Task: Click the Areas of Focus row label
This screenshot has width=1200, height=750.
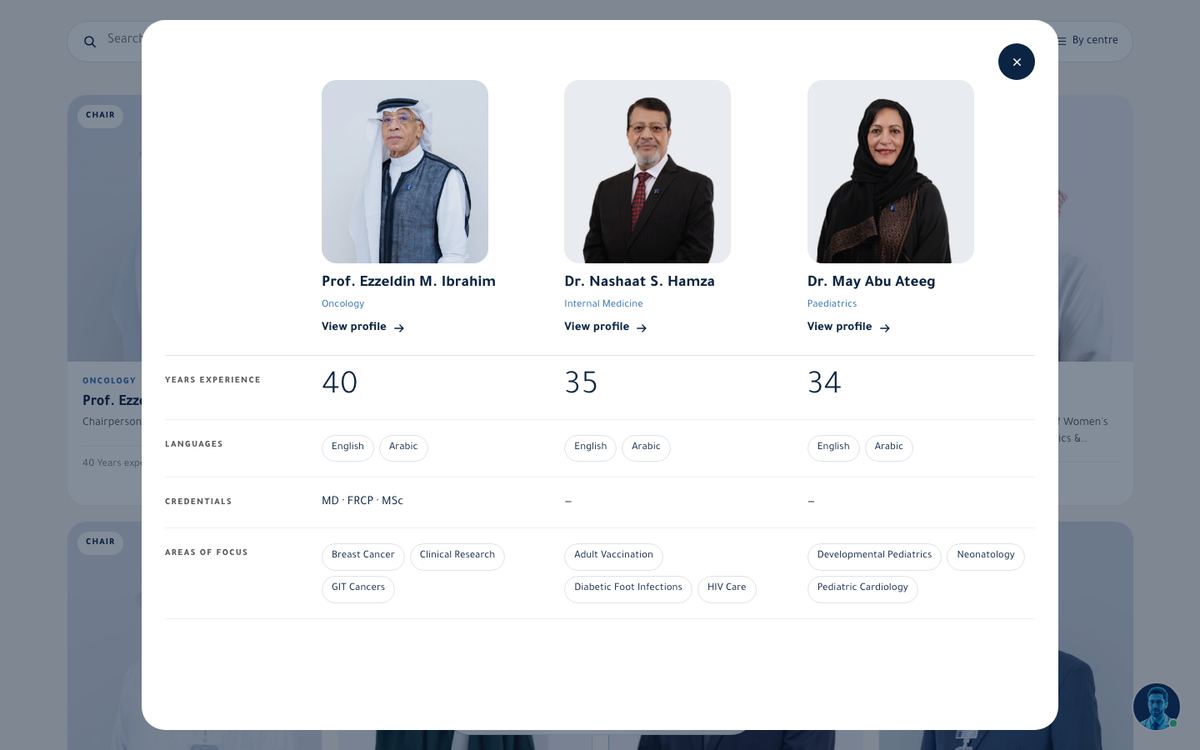Action: click(207, 552)
